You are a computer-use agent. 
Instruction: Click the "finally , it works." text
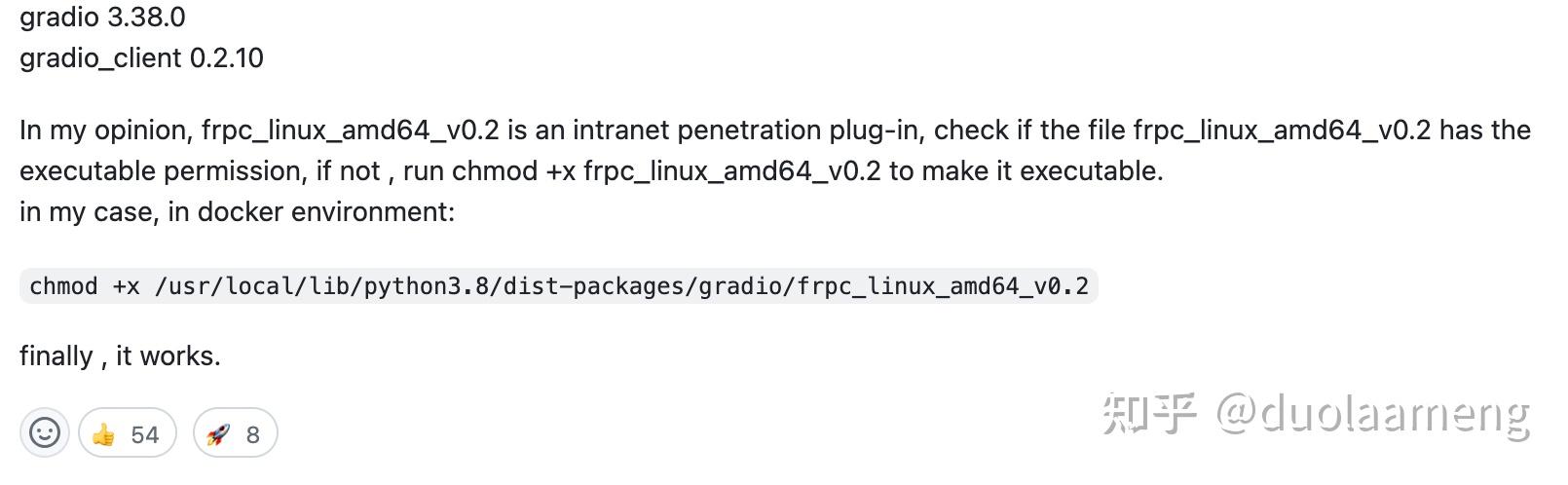coord(120,356)
